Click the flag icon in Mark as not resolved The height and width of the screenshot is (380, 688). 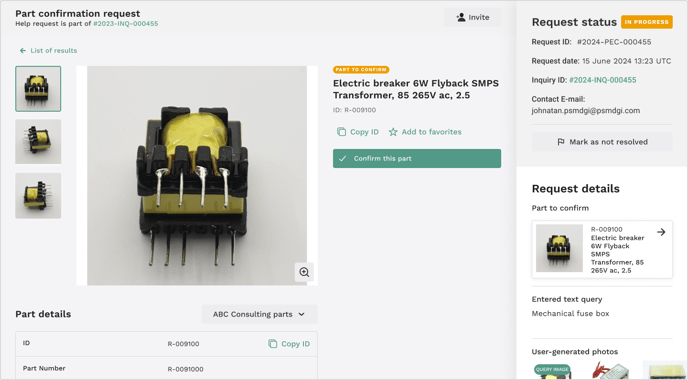(561, 142)
